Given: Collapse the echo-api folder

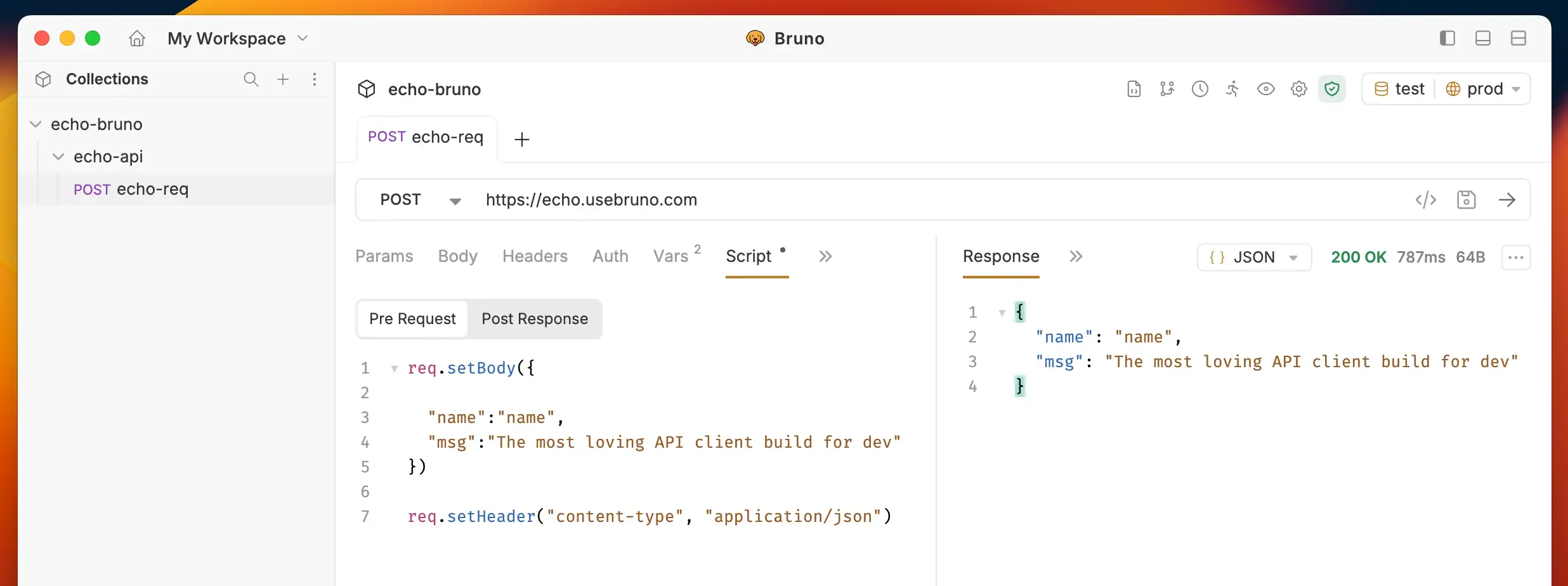Looking at the screenshot, I should coord(58,157).
